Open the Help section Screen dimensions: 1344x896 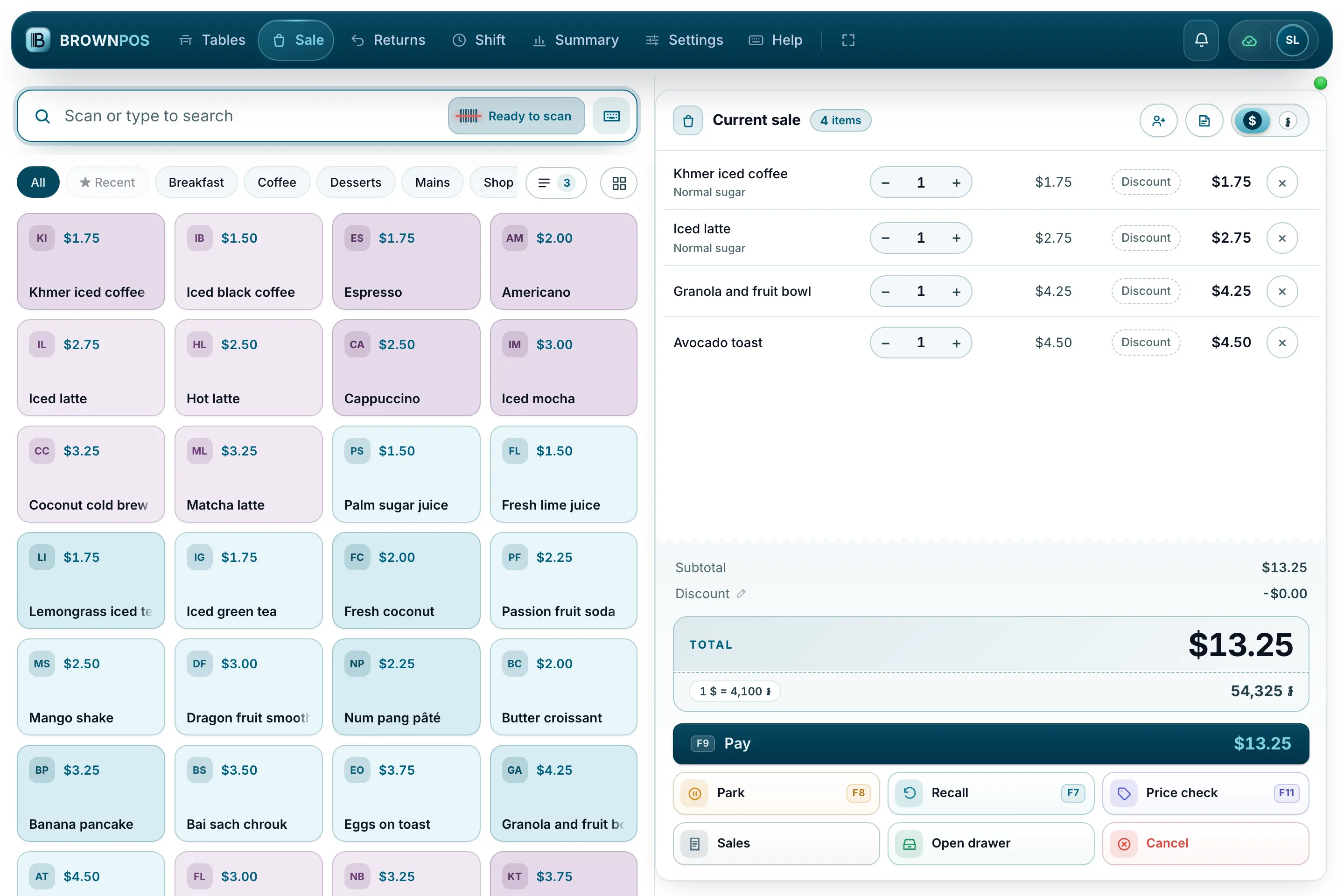776,40
